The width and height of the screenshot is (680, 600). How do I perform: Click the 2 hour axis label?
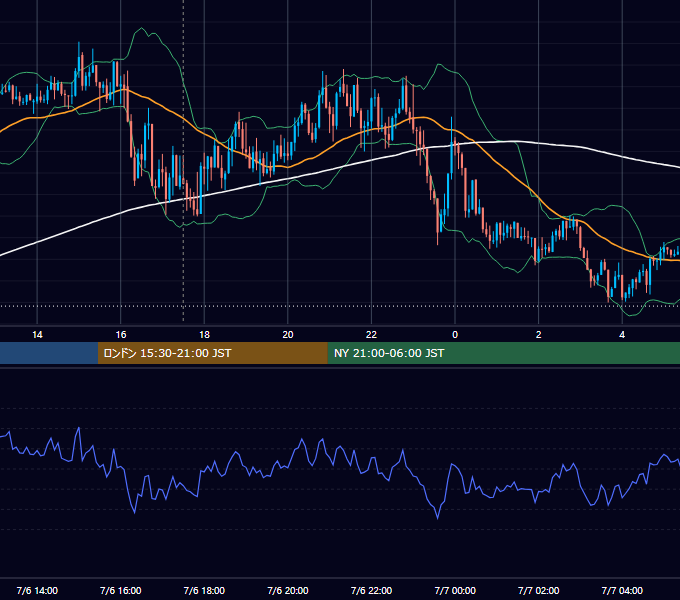(539, 335)
